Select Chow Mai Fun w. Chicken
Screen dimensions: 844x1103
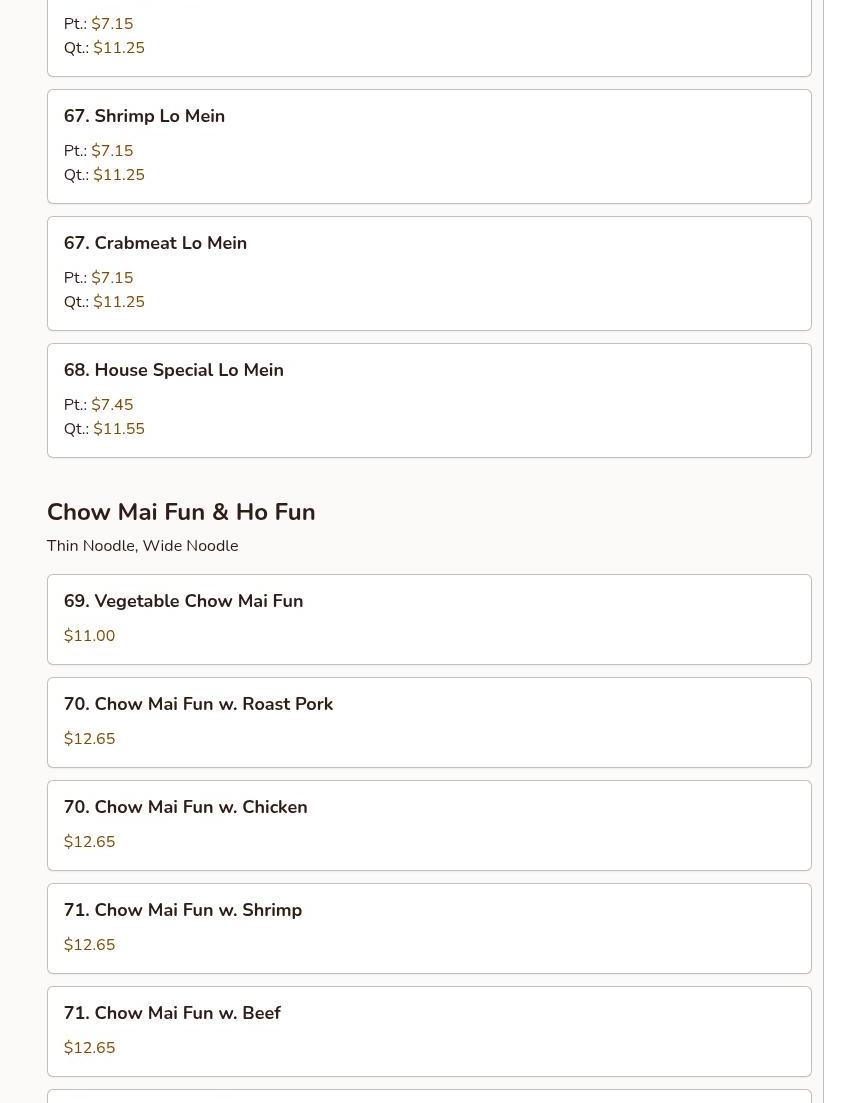coord(185,808)
